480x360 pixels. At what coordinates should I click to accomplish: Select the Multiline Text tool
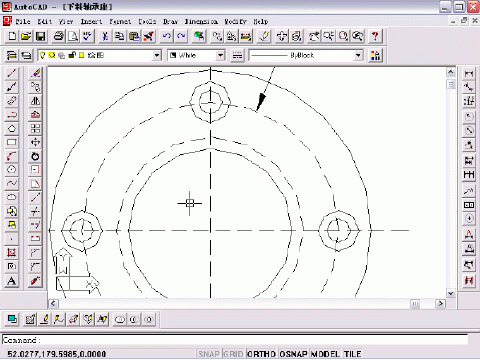[x=12, y=281]
